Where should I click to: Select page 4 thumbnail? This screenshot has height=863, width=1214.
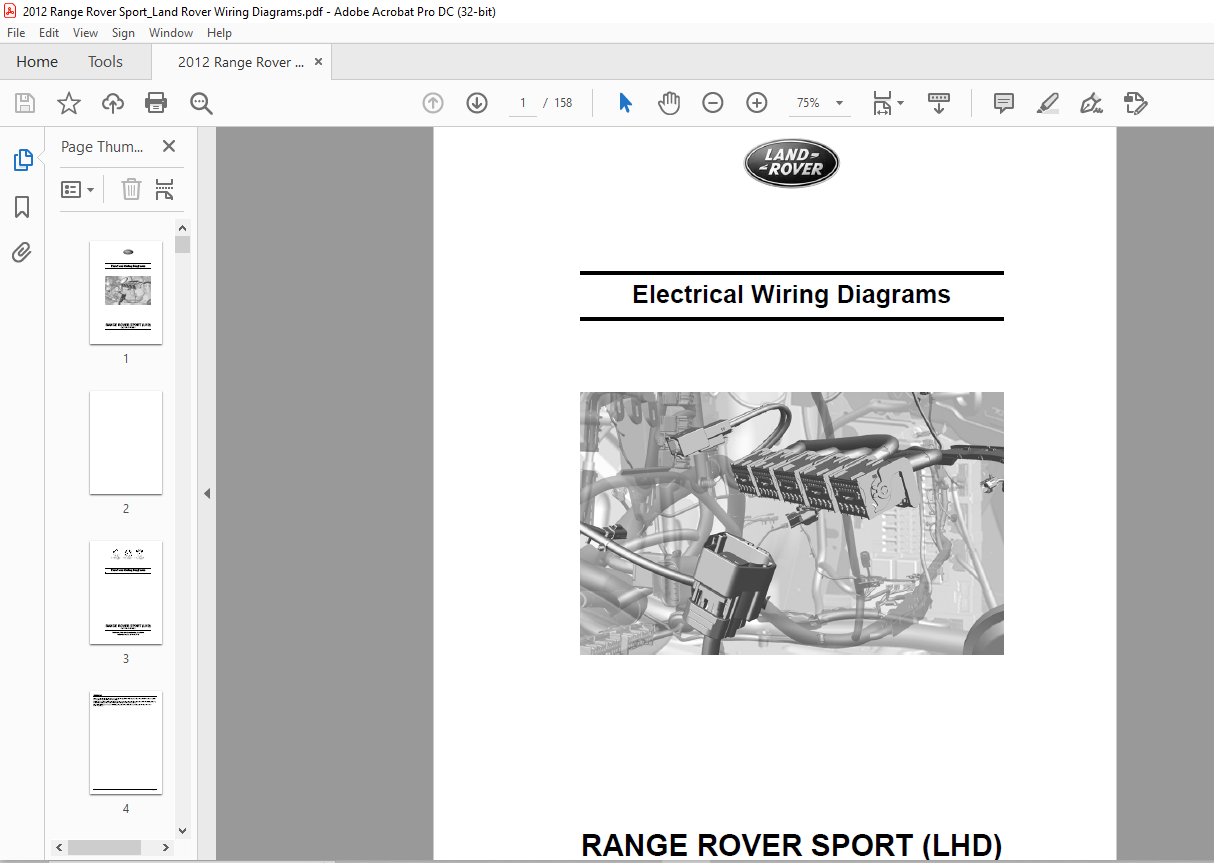[126, 742]
